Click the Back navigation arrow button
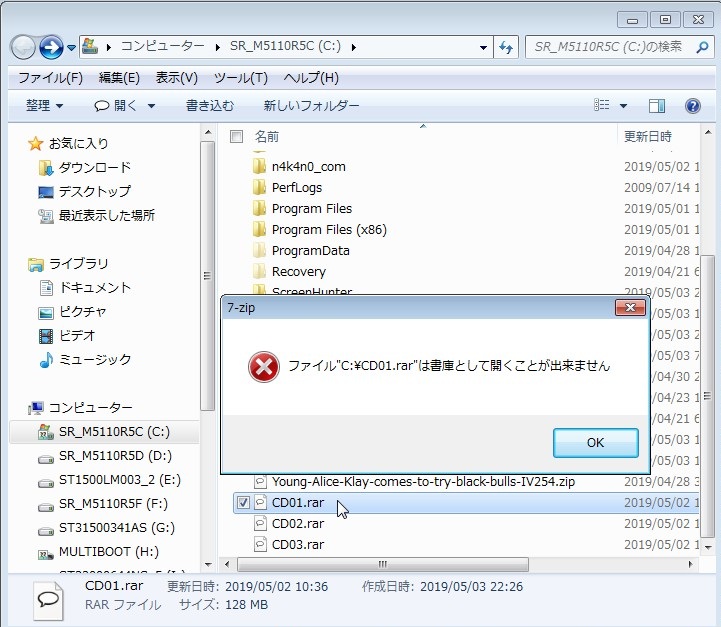Image resolution: width=721 pixels, height=627 pixels. point(23,47)
